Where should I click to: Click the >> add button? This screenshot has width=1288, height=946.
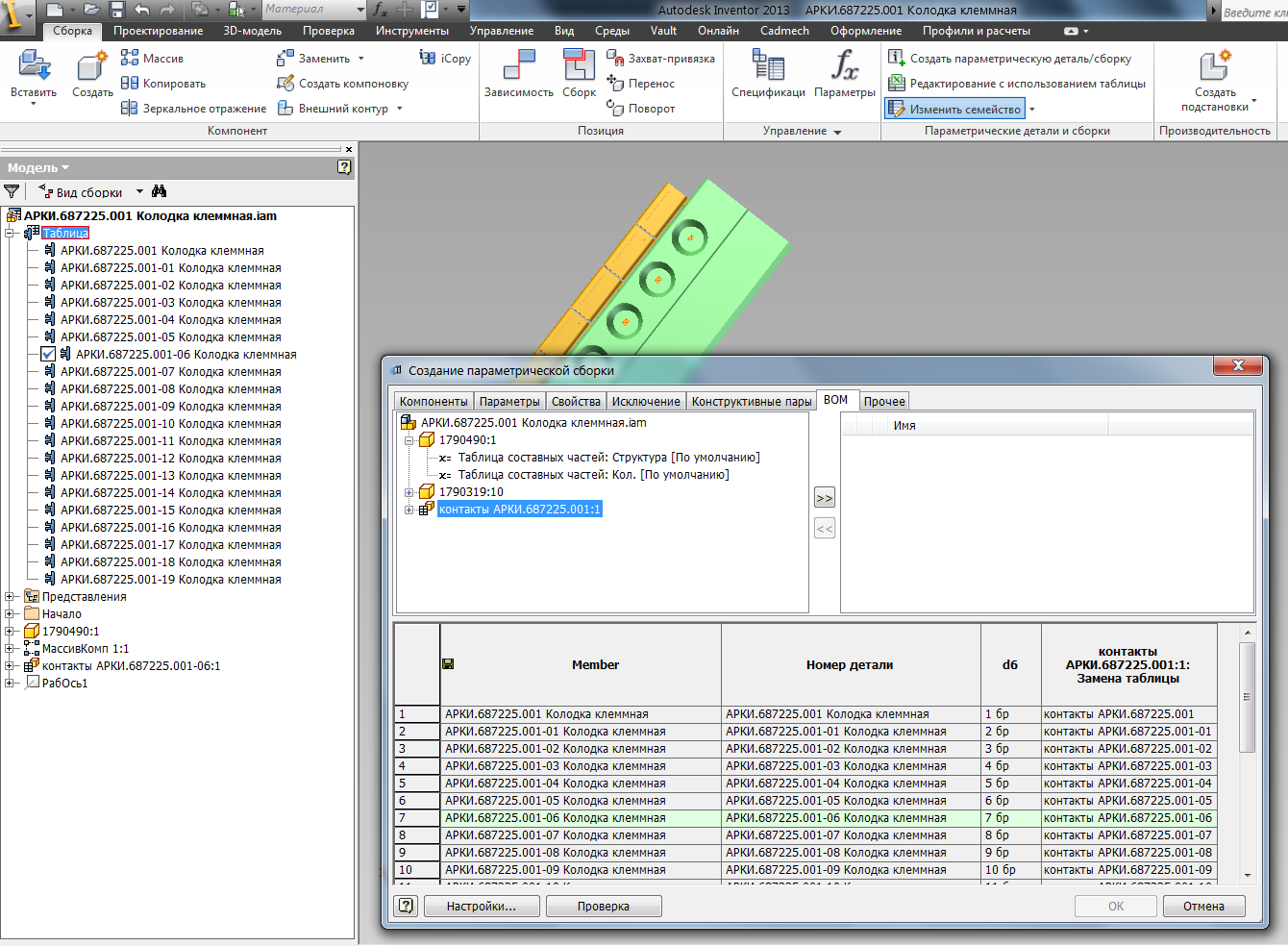[x=824, y=498]
